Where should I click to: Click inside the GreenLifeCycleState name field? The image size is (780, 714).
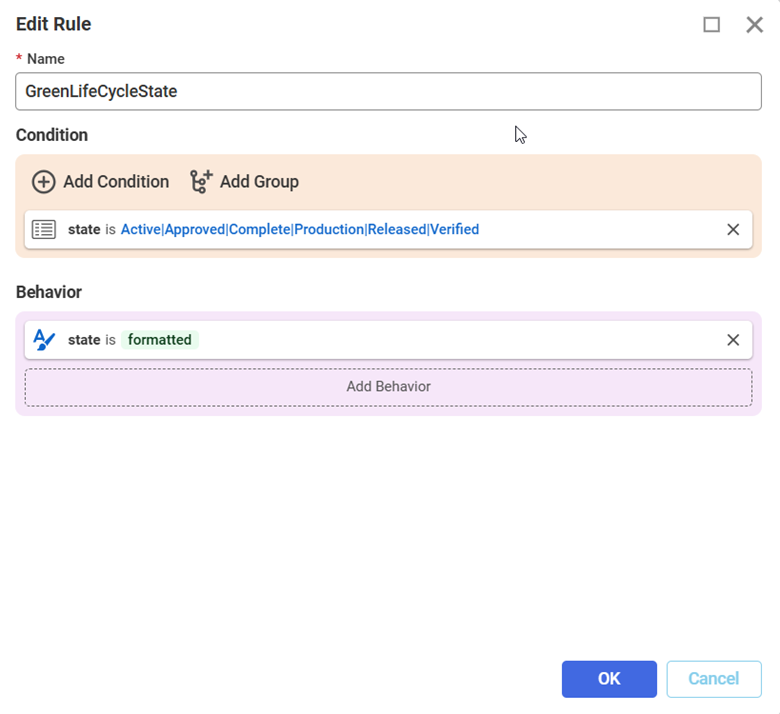click(x=388, y=92)
